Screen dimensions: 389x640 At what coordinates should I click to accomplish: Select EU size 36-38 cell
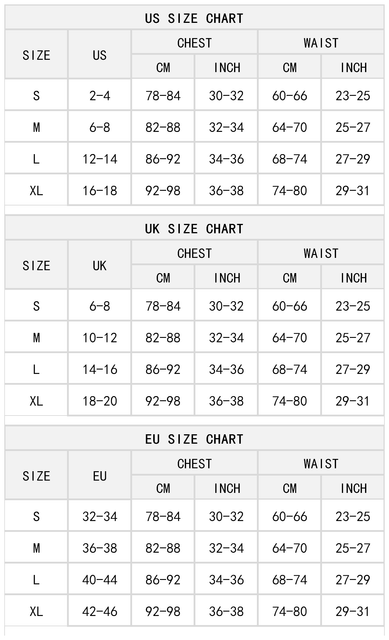tap(100, 548)
